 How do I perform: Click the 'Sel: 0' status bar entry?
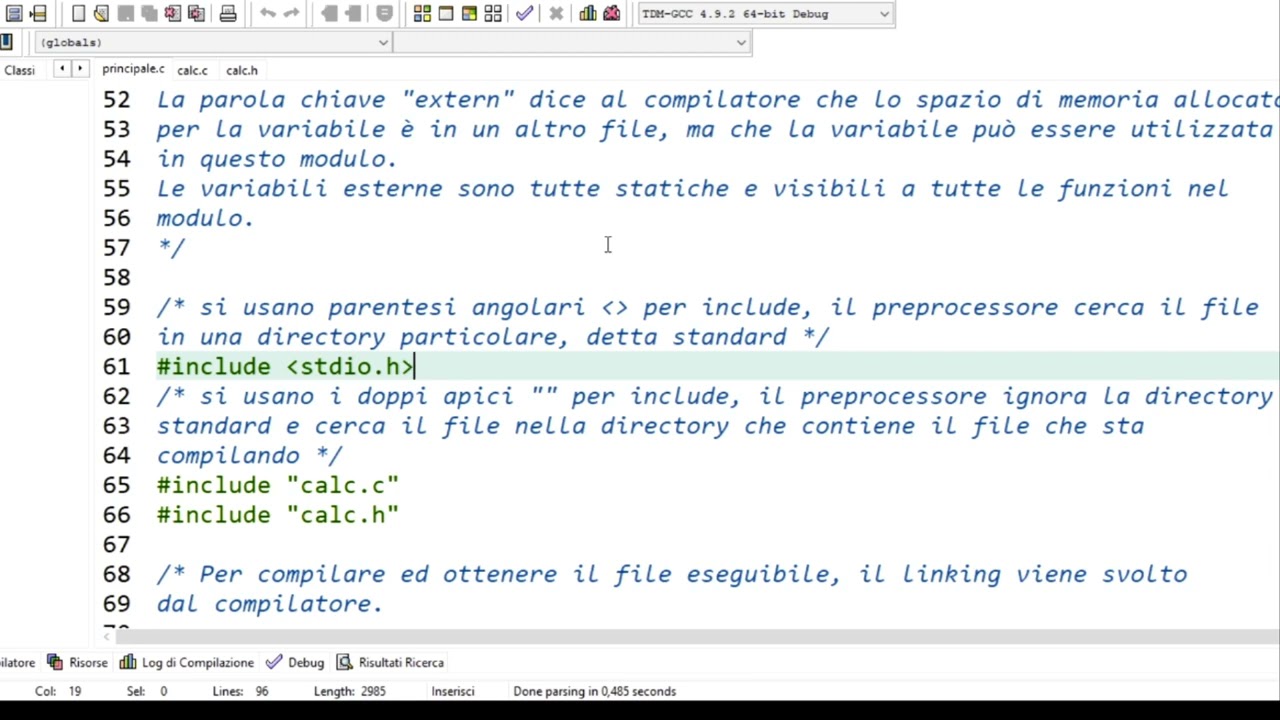pyautogui.click(x=147, y=691)
